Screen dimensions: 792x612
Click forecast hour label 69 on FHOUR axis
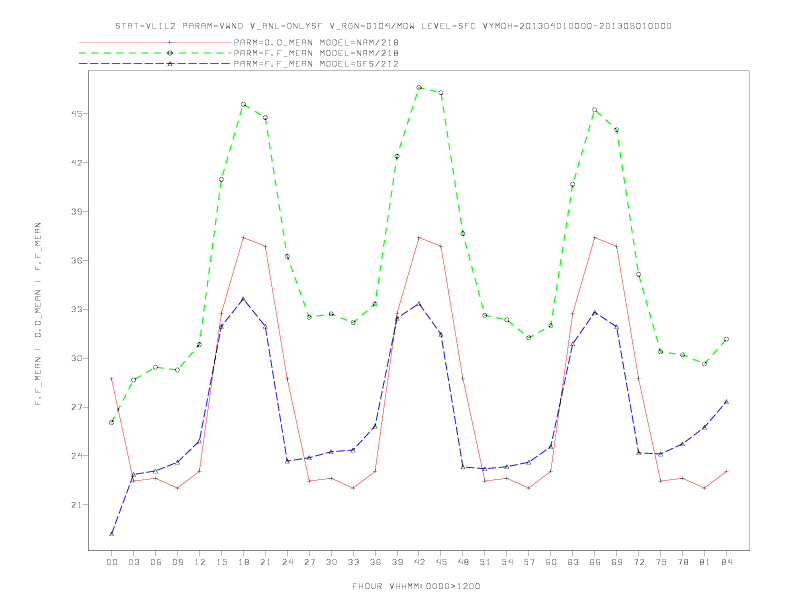617,562
